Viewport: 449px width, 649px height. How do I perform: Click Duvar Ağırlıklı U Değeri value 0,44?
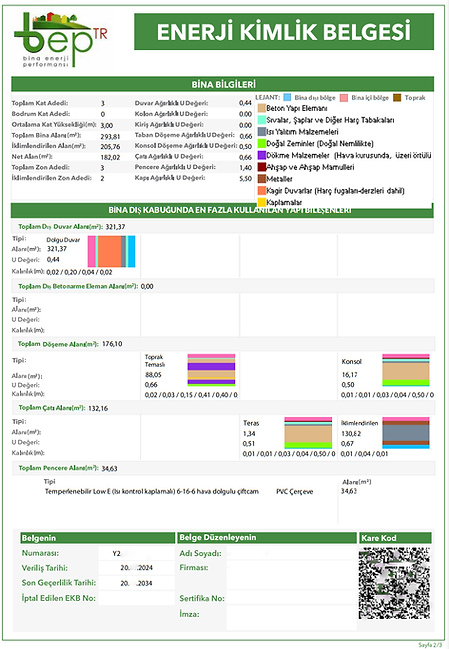tap(245, 103)
